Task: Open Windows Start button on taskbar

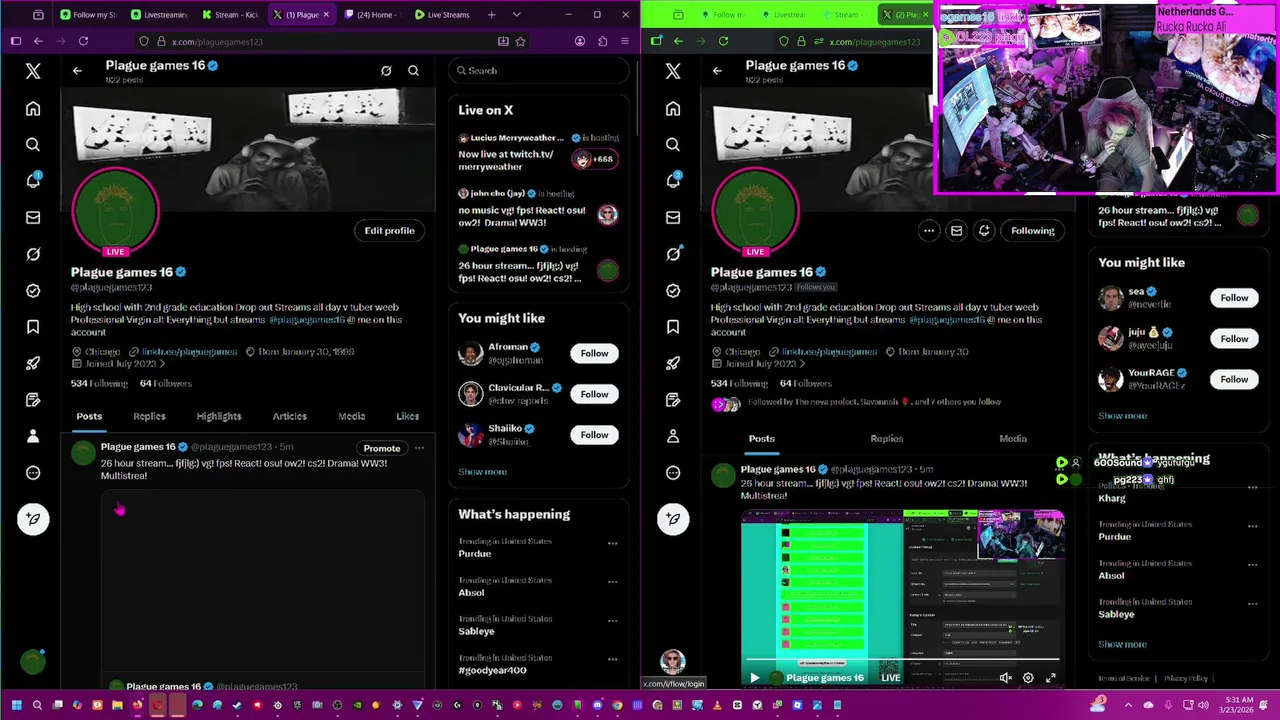Action: [x=16, y=705]
